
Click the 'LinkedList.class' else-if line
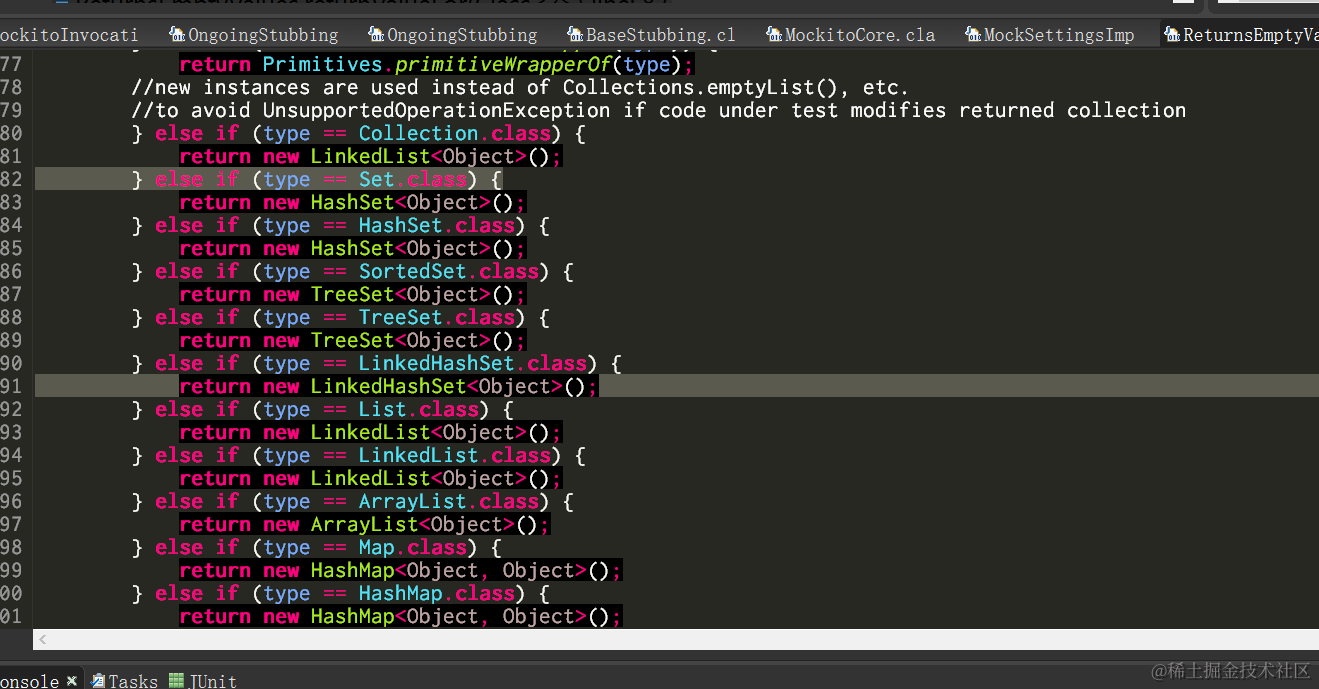(x=358, y=455)
